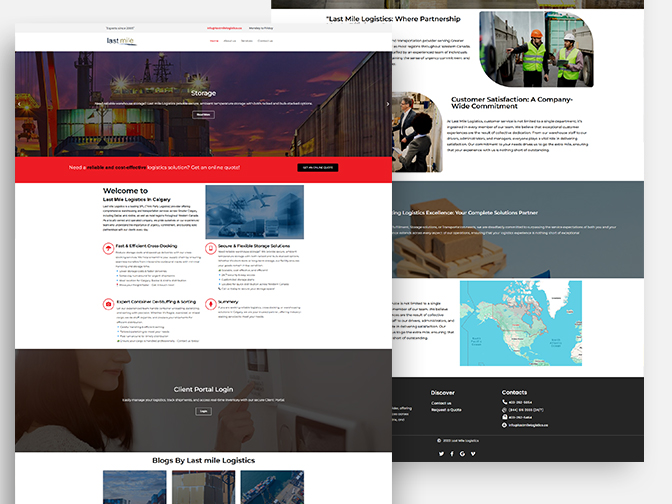Viewport: 672px width, 504px height.
Task: Open the About us menu item
Action: pyautogui.click(x=230, y=41)
